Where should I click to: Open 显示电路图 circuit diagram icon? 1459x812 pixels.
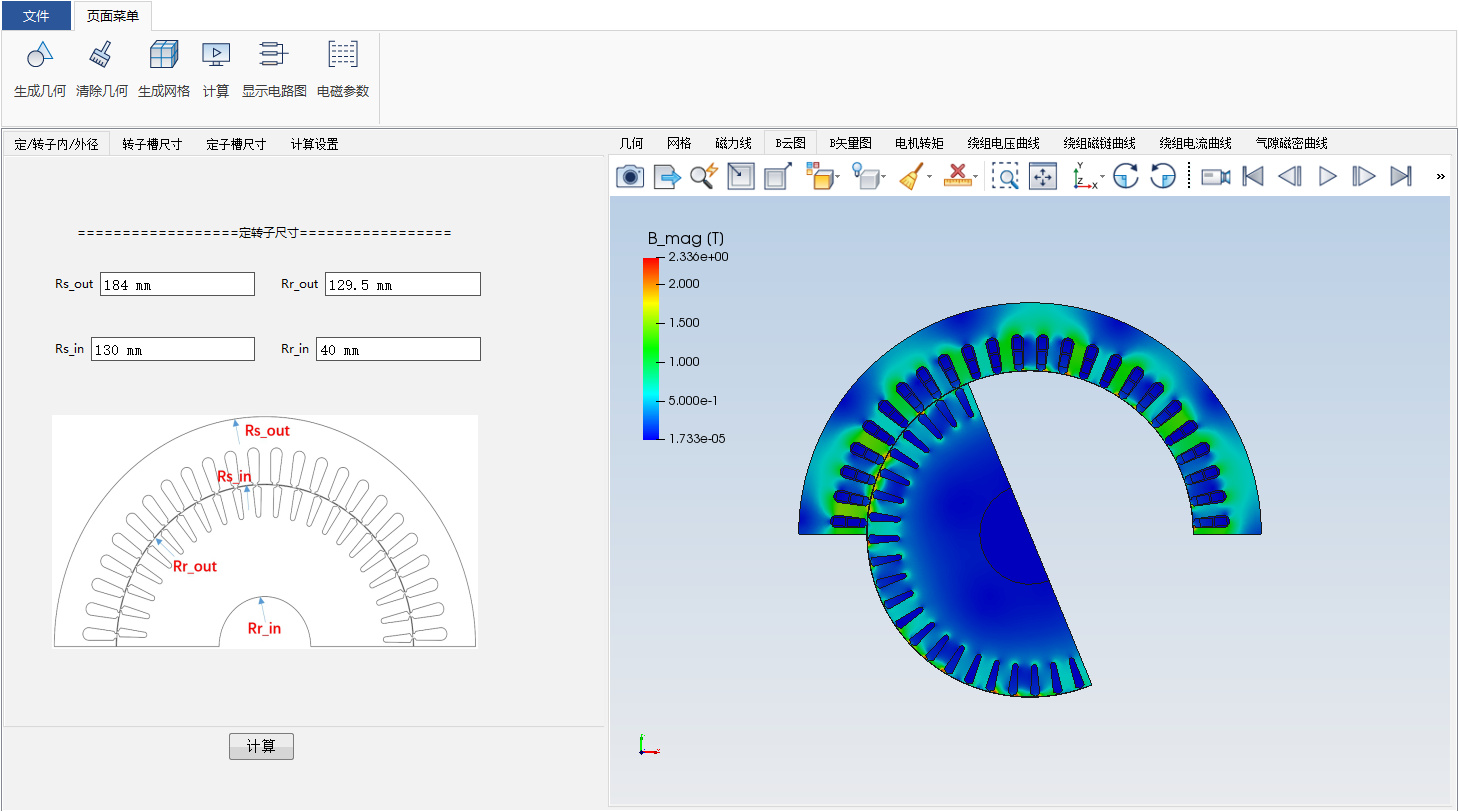273,56
